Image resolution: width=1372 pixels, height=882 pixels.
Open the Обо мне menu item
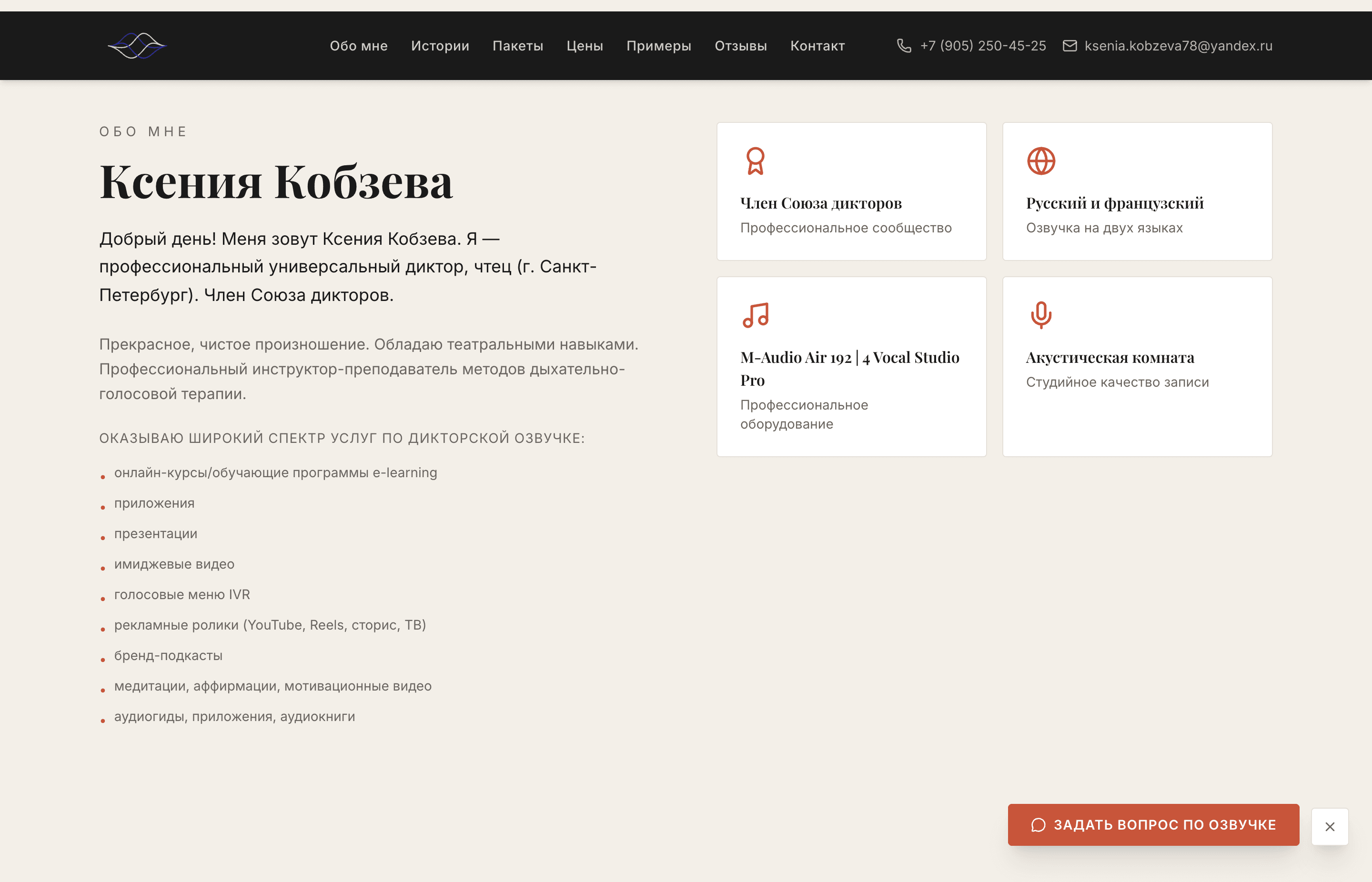pyautogui.click(x=359, y=46)
